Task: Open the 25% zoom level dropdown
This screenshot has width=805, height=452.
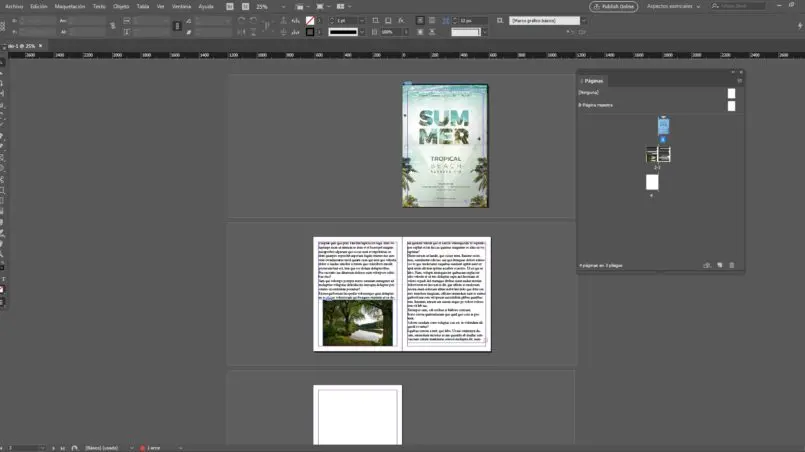Action: point(283,7)
